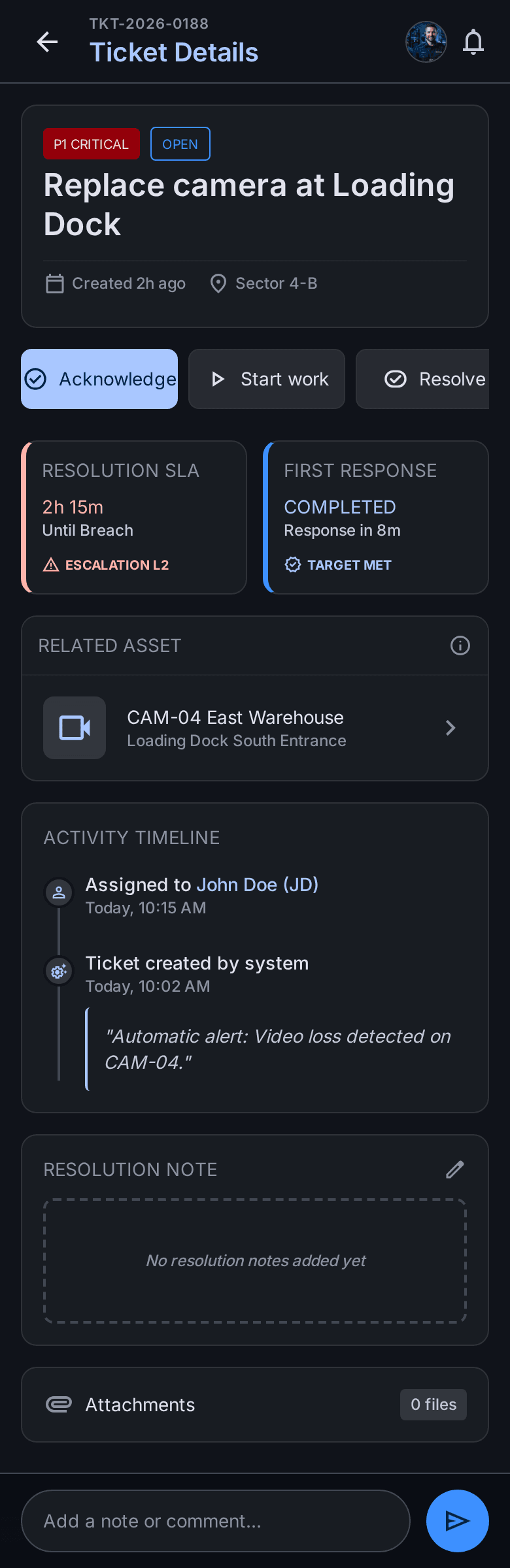Image resolution: width=510 pixels, height=1568 pixels.
Task: Open the 0 files attachments badge
Action: (x=433, y=1405)
